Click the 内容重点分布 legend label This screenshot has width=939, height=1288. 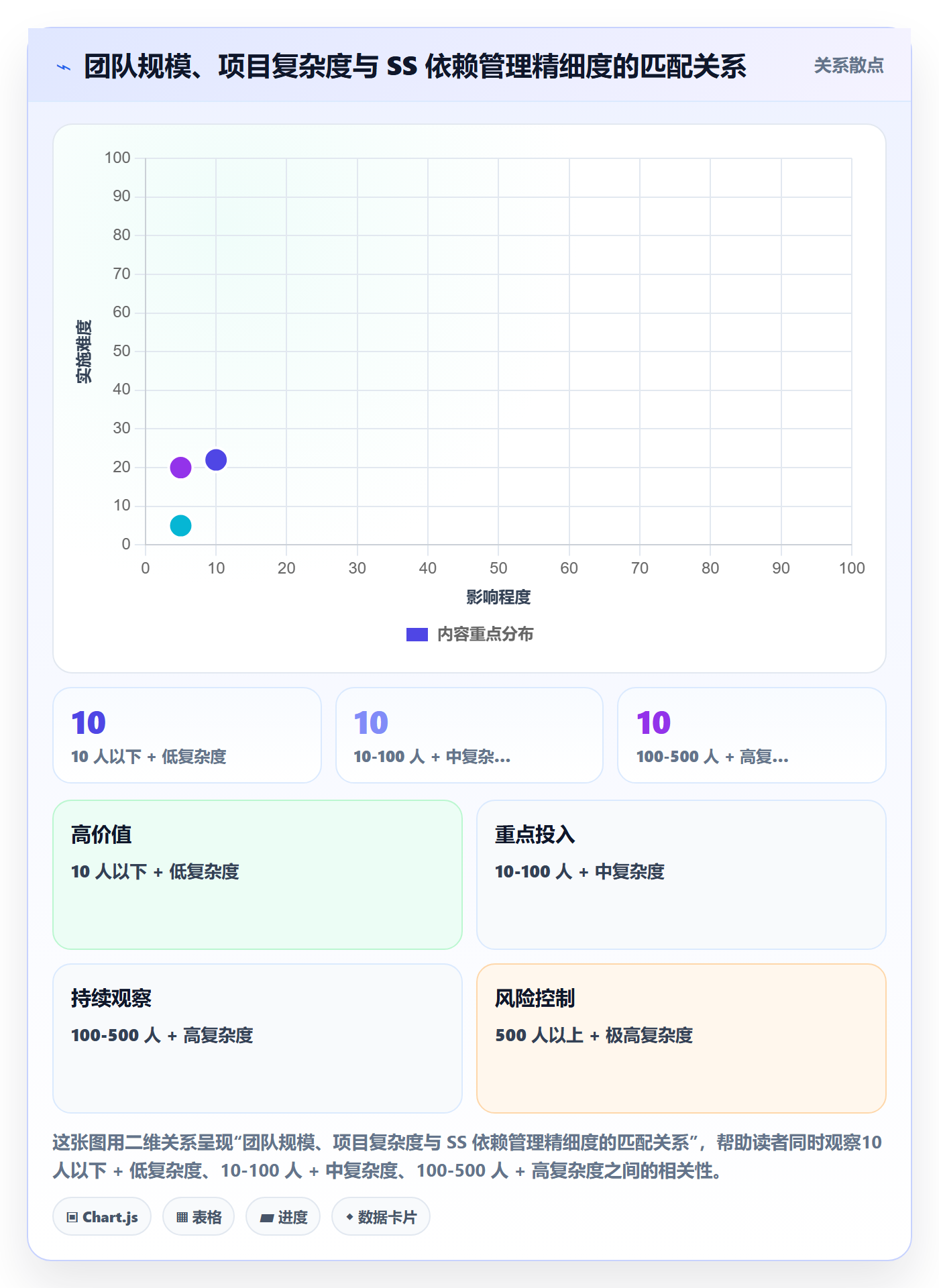485,635
